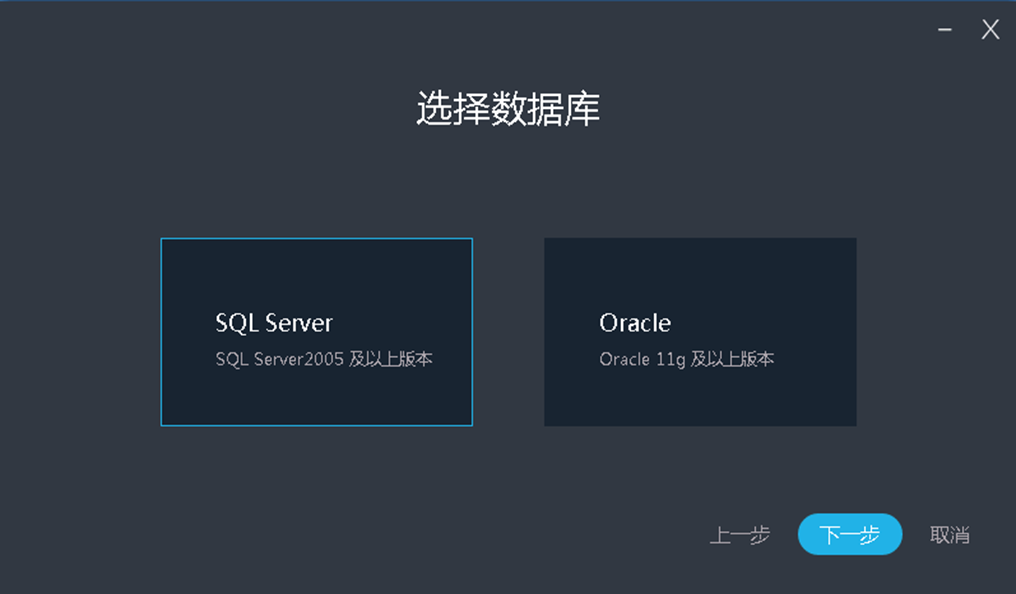This screenshot has height=594, width=1016.
Task: Click the 下一步 button
Action: pos(850,535)
